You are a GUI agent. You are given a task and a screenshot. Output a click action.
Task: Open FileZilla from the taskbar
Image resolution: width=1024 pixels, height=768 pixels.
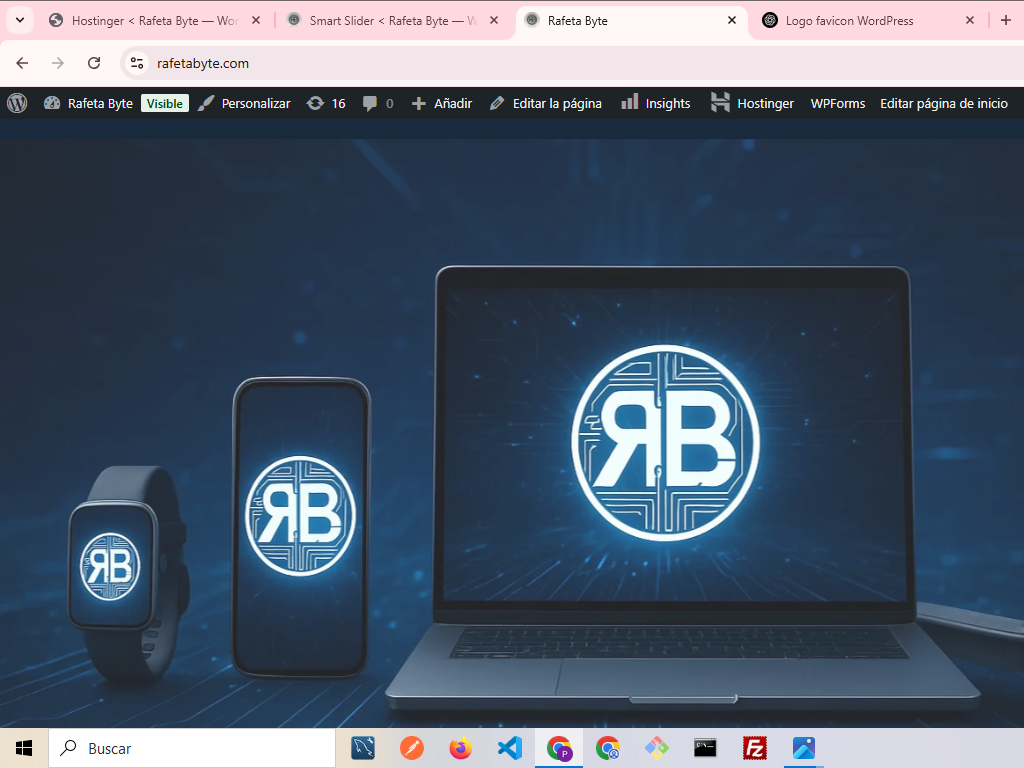[x=755, y=748]
